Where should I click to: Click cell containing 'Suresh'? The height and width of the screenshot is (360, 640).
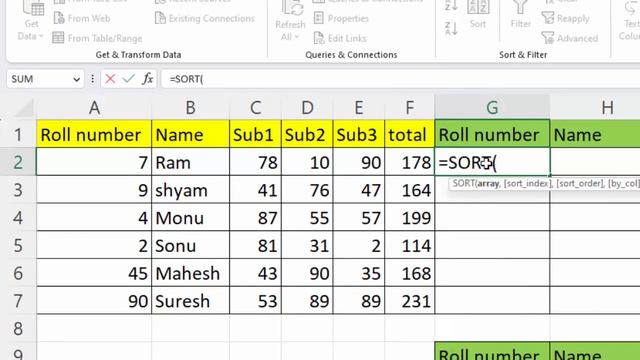coord(191,301)
